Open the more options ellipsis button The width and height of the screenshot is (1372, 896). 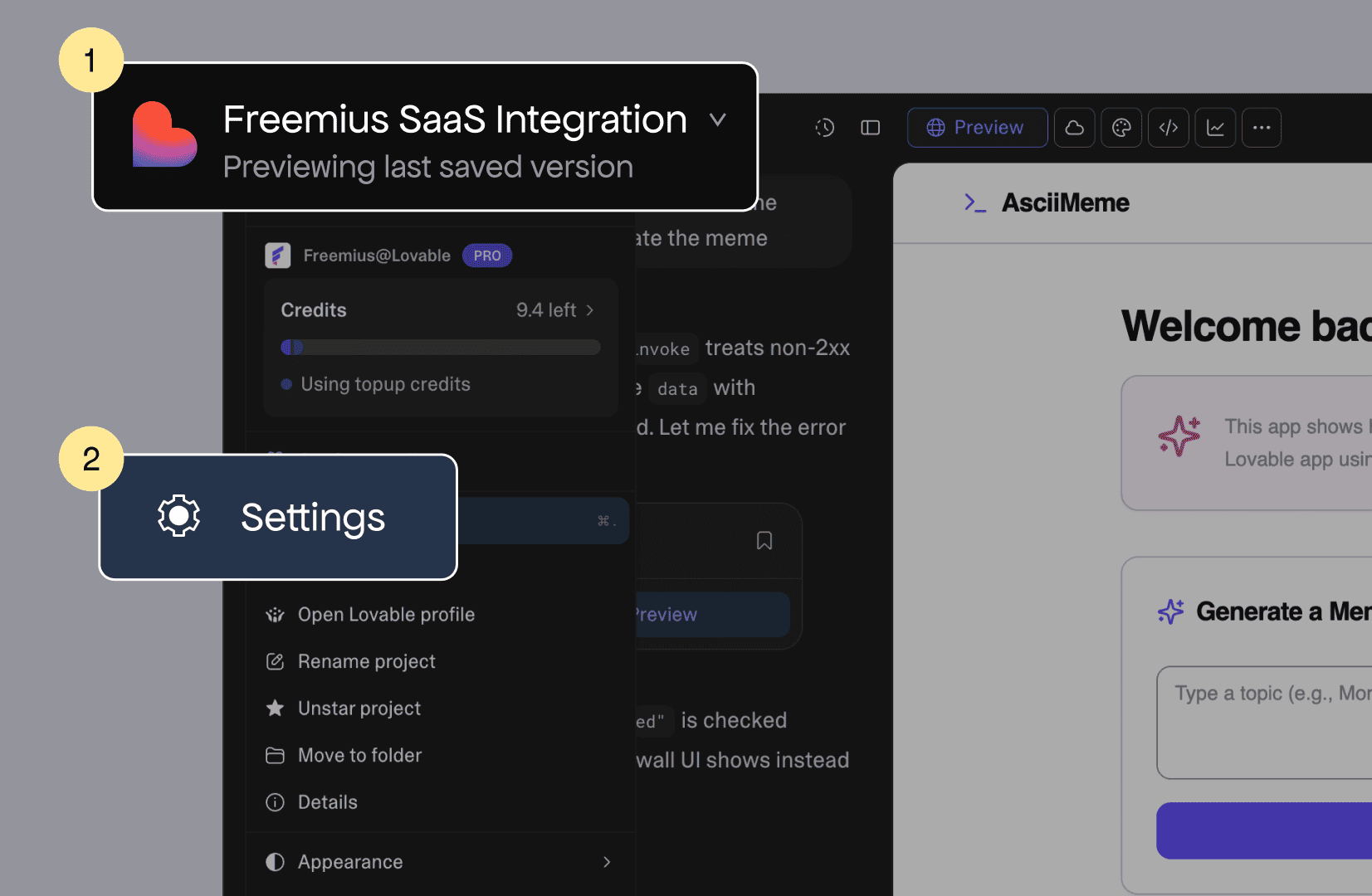pos(1262,128)
